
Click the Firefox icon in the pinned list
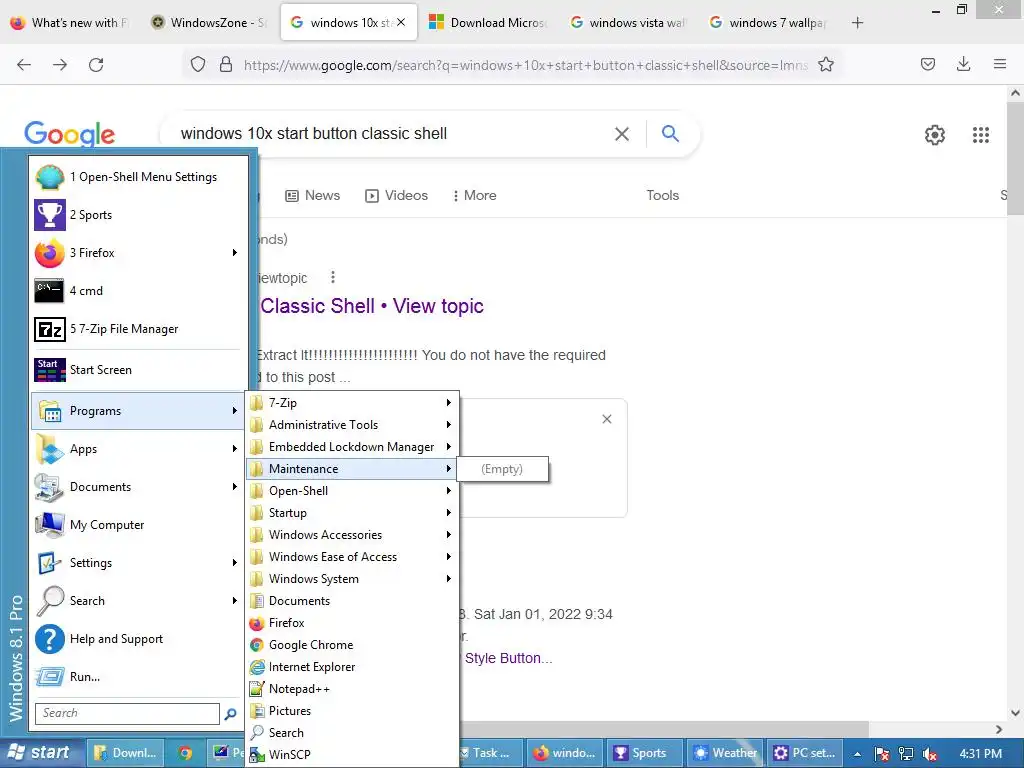pyautogui.click(x=50, y=253)
